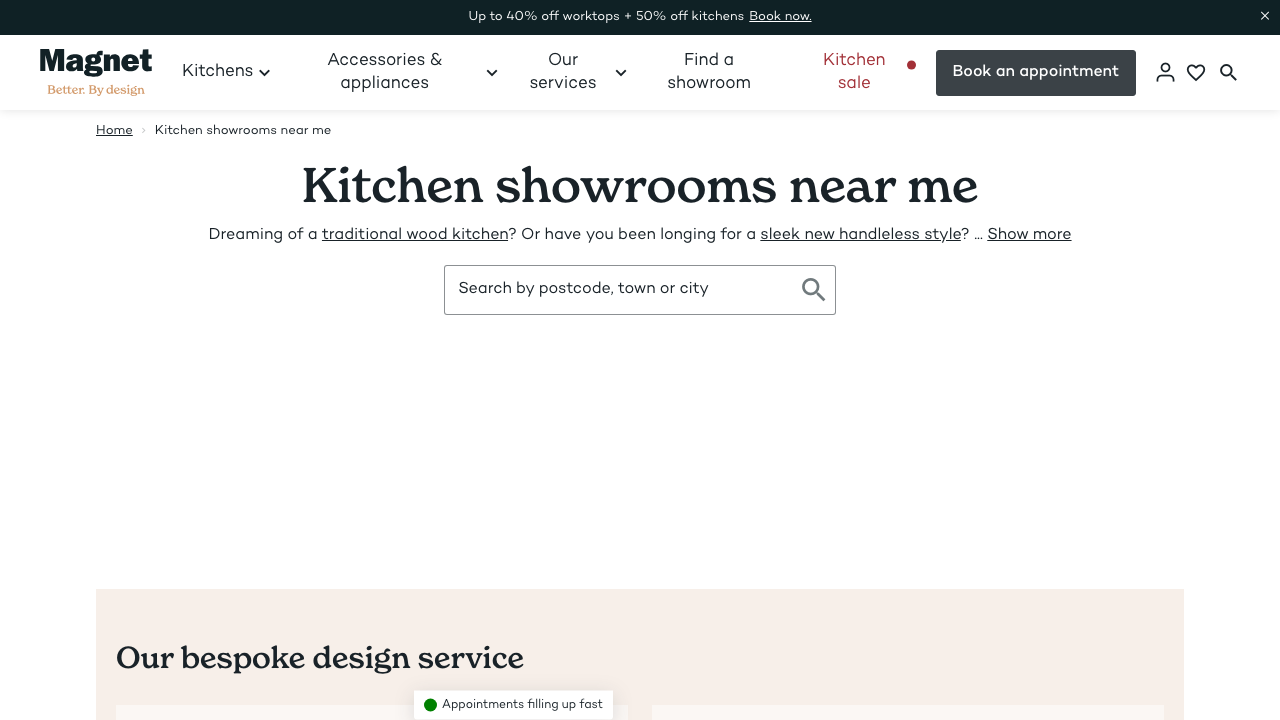The width and height of the screenshot is (1280, 720).
Task: Click the magnifier in postcode search box
Action: (813, 290)
